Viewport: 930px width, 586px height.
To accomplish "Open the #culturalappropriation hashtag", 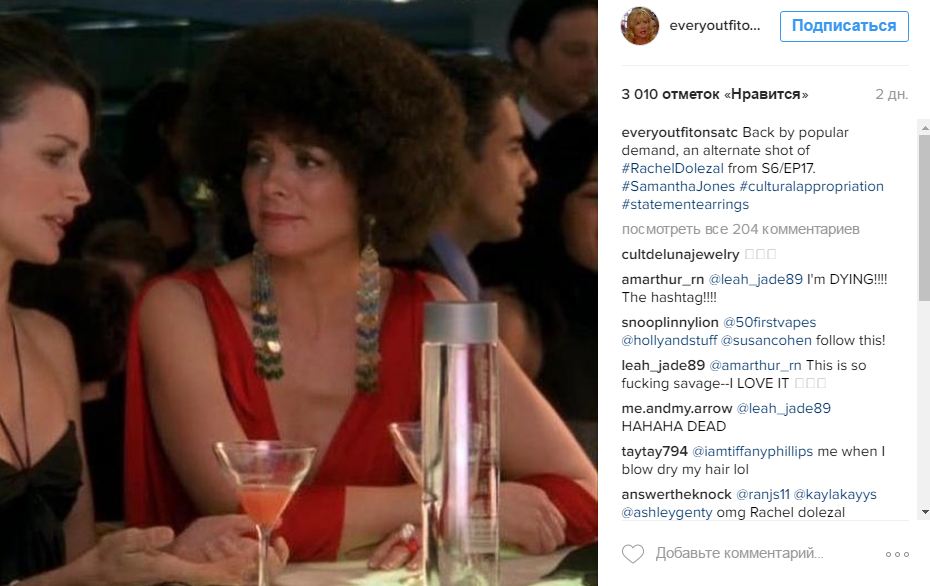I will click(811, 186).
